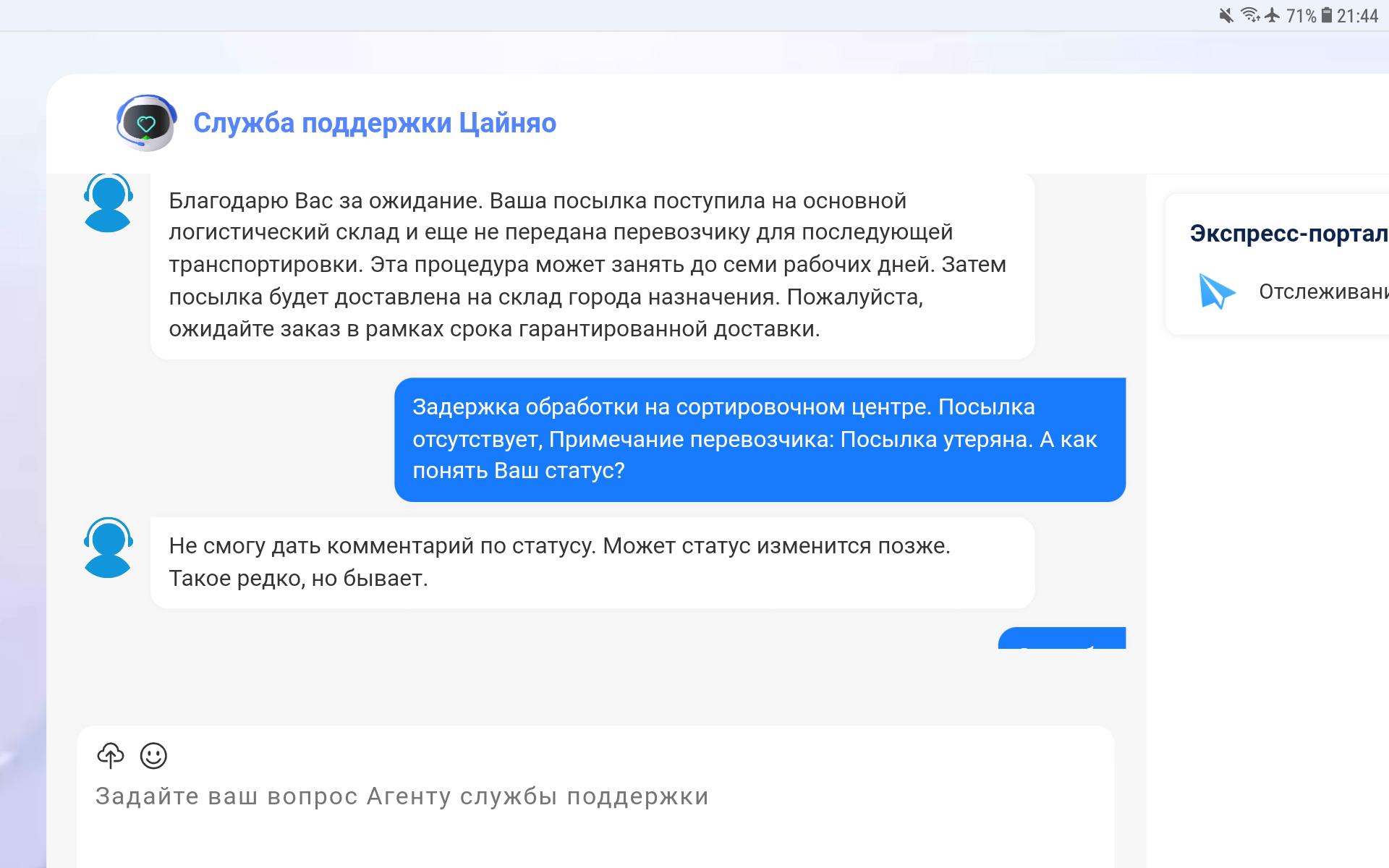Click the first support agent avatar
This screenshot has width=1389, height=868.
[x=108, y=204]
